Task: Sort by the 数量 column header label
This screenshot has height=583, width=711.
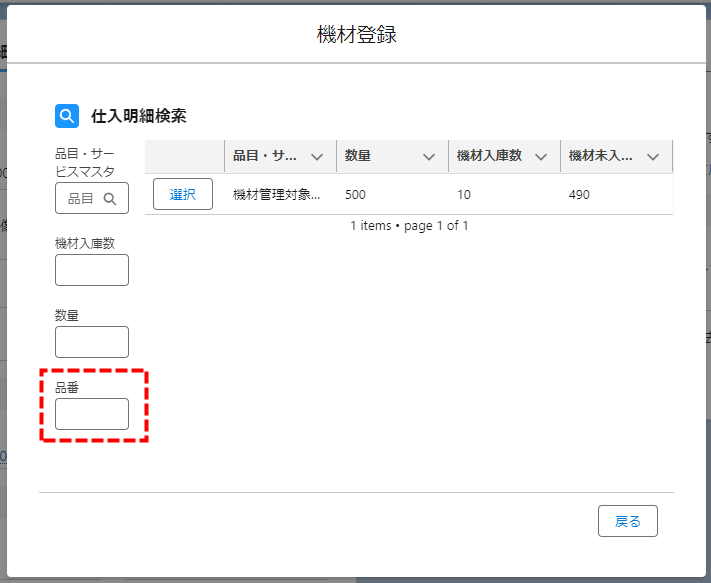Action: [358, 157]
